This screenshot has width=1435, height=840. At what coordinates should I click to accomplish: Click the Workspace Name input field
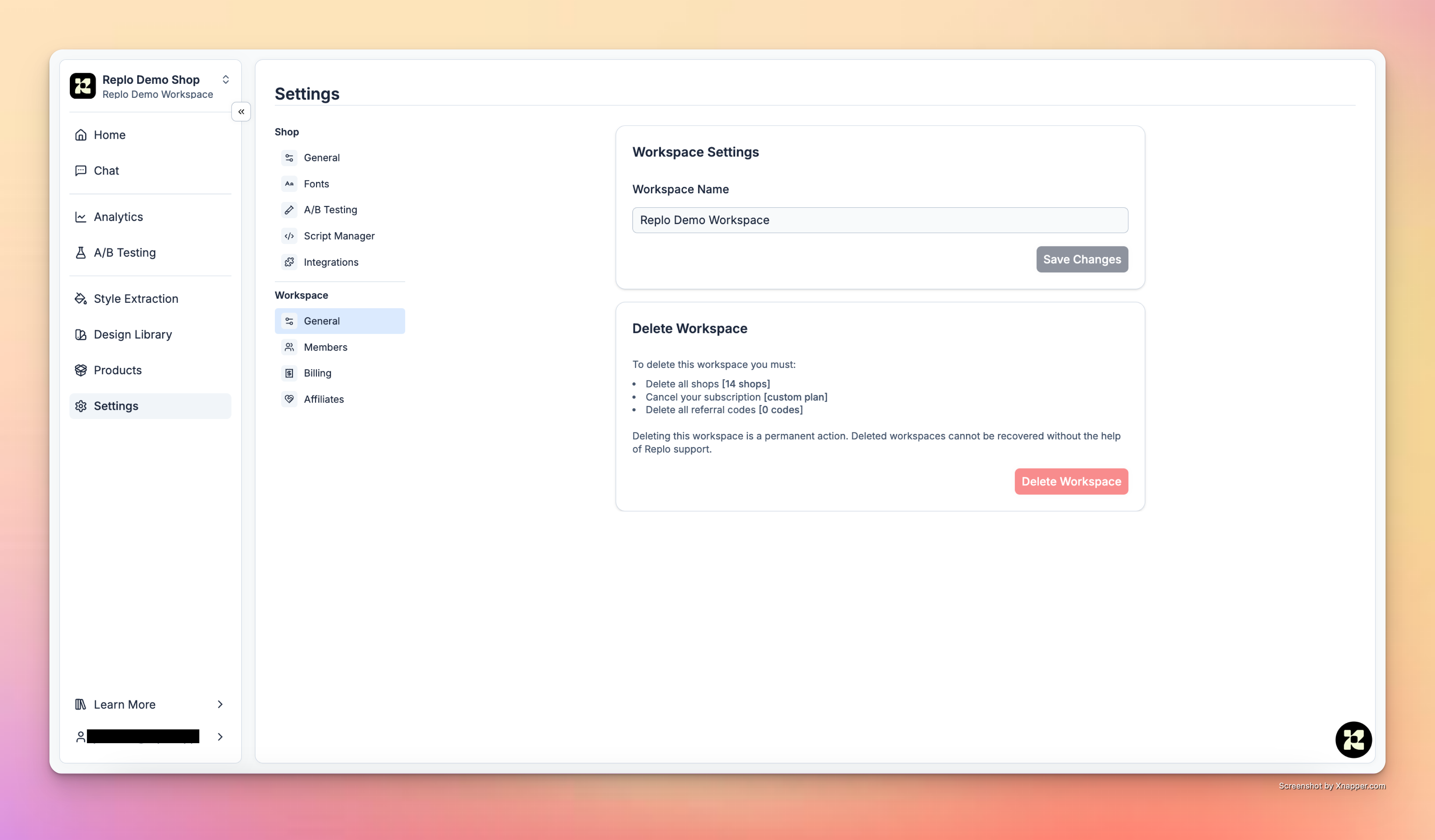880,220
